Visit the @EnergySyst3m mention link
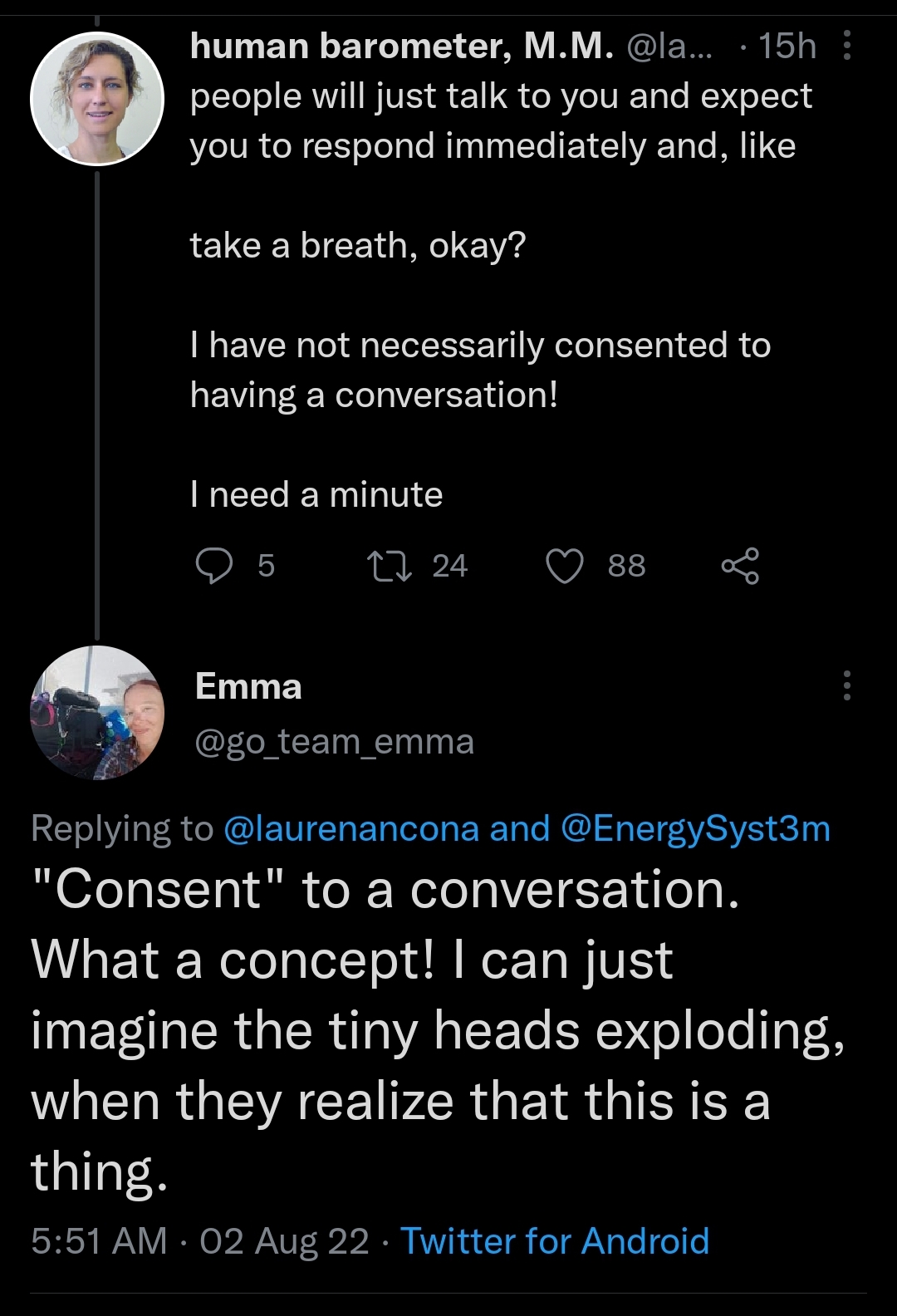 point(696,828)
